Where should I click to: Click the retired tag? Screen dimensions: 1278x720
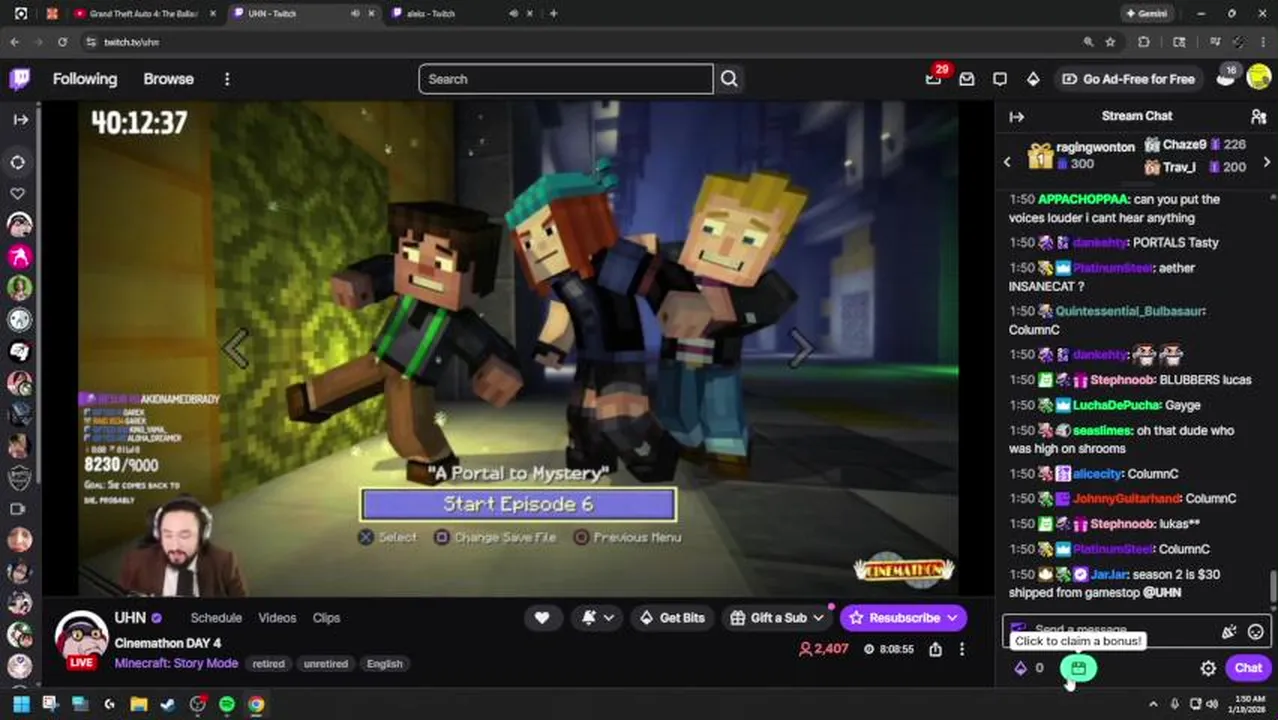[x=268, y=664]
